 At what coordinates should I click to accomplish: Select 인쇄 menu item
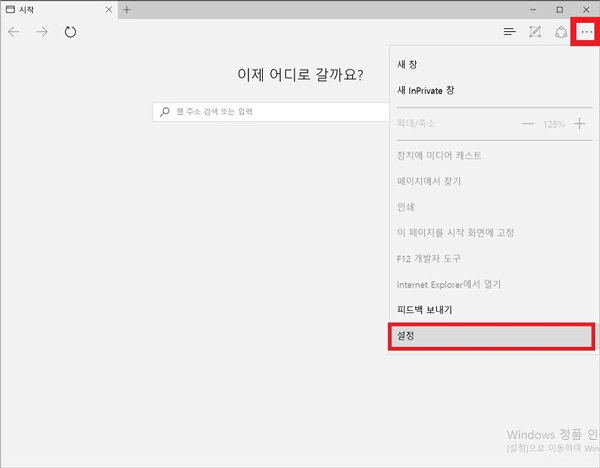click(406, 207)
